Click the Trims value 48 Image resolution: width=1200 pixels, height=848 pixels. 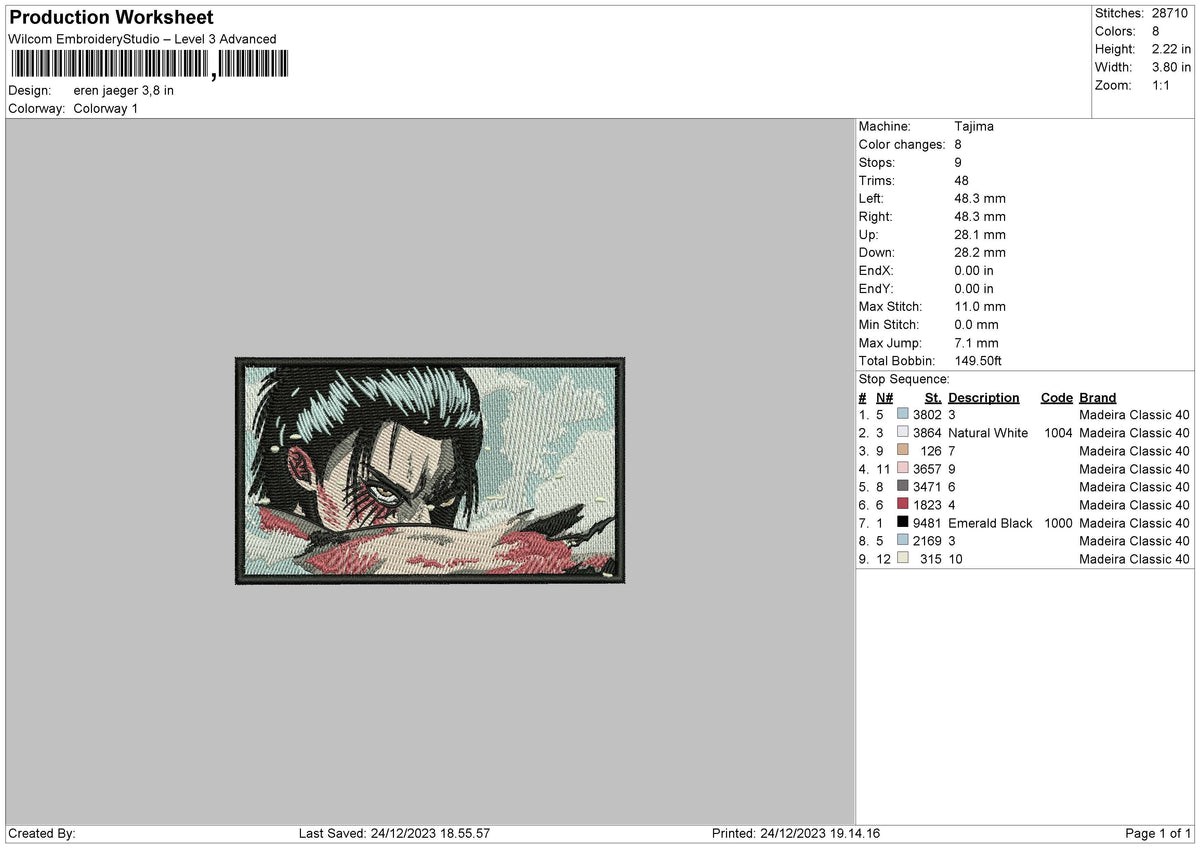click(x=963, y=181)
